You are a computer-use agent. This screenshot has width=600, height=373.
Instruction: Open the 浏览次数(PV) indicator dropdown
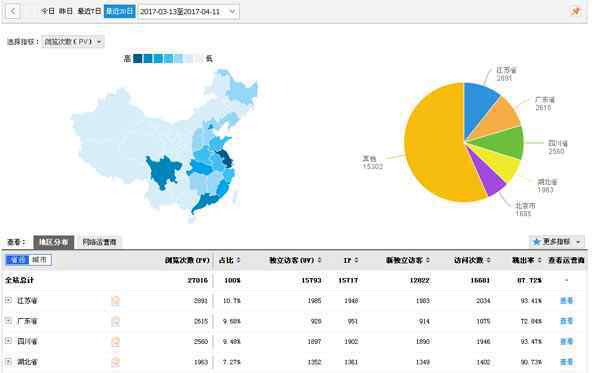tap(73, 42)
